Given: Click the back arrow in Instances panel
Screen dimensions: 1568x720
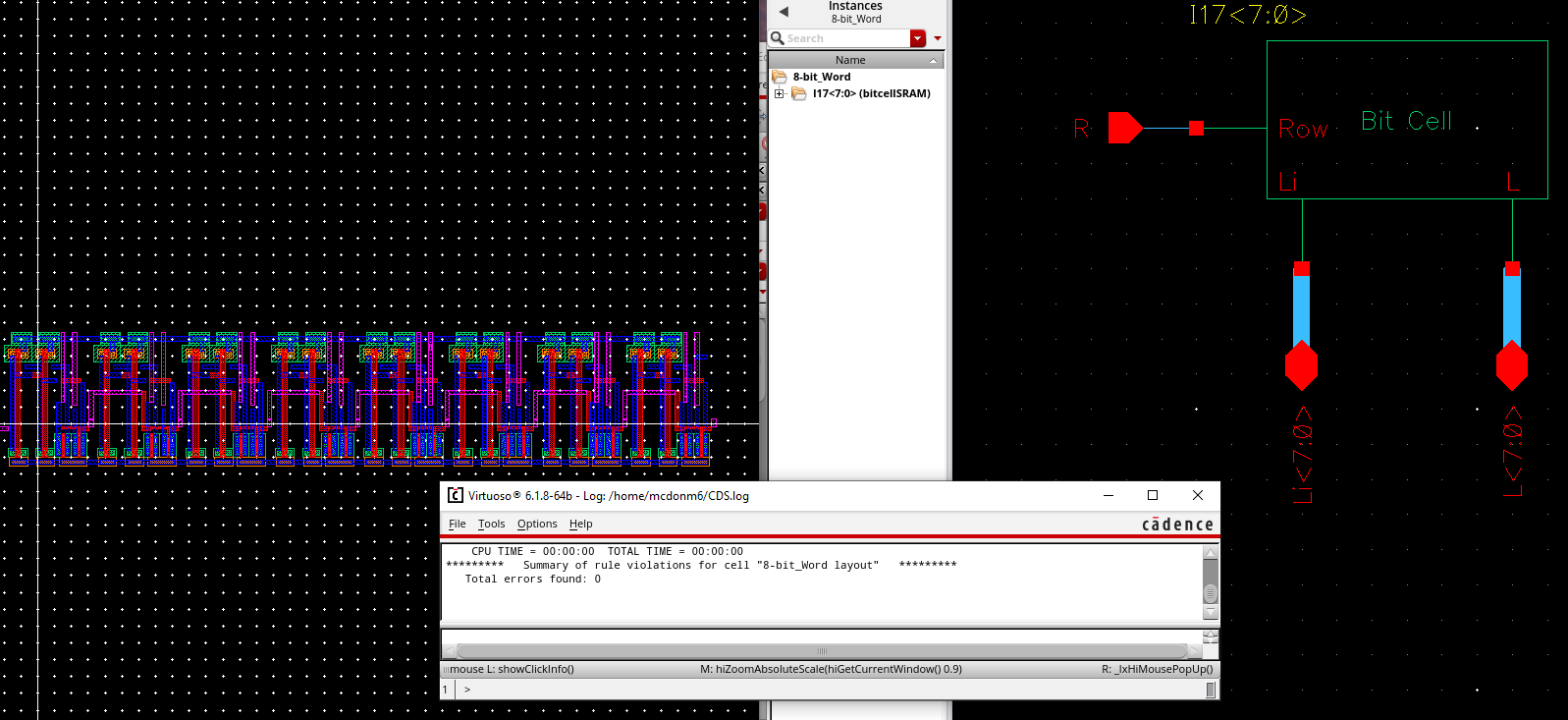Looking at the screenshot, I should point(784,12).
